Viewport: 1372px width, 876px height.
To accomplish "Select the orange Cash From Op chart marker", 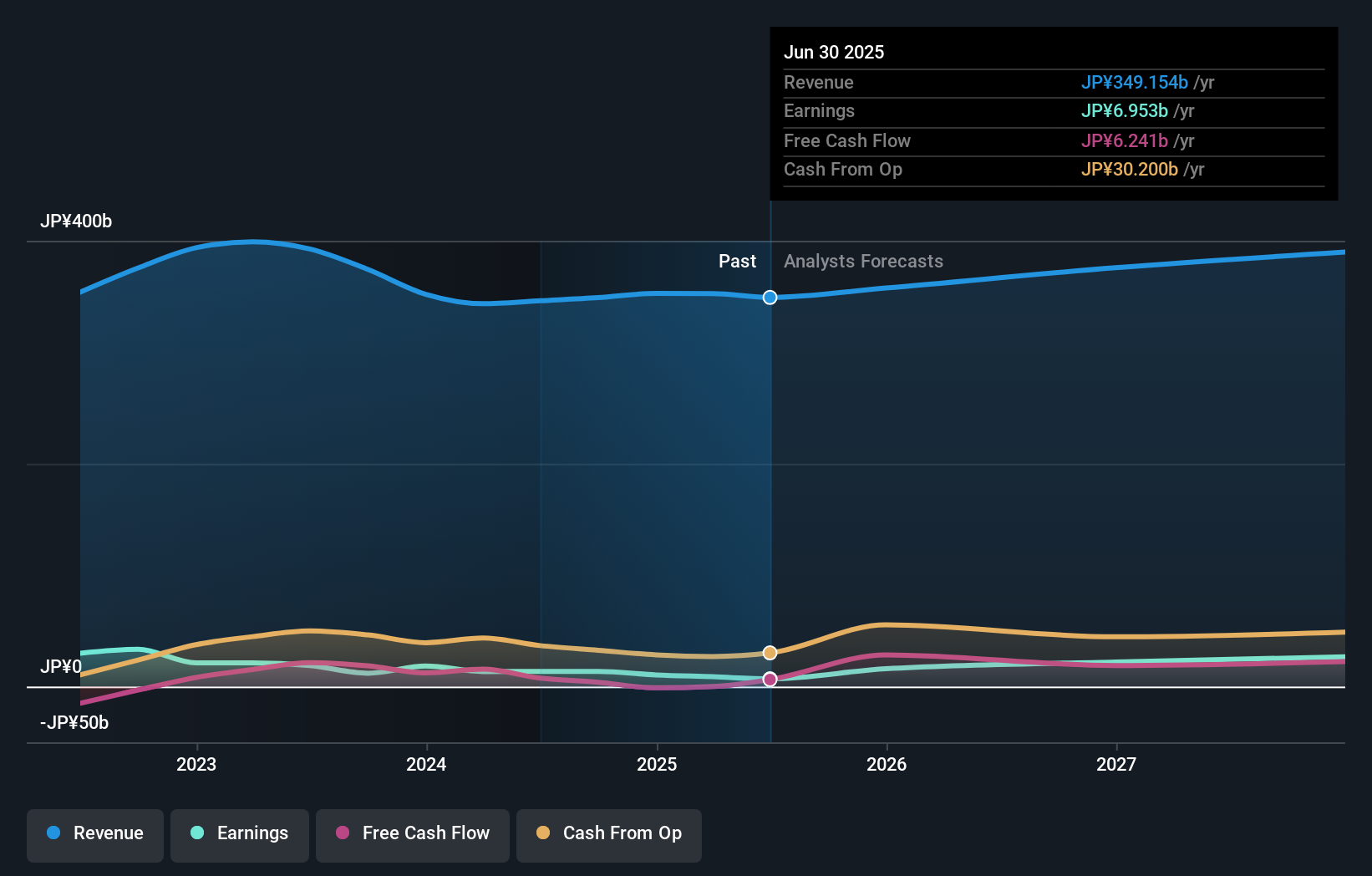I will (x=770, y=652).
